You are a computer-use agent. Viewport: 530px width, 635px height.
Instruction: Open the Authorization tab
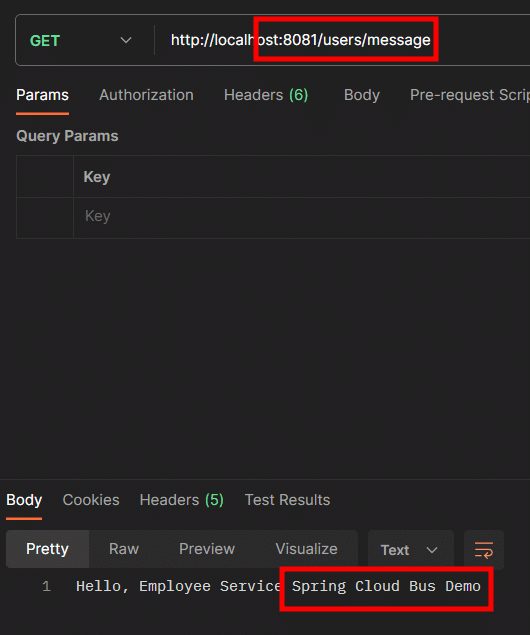[146, 95]
